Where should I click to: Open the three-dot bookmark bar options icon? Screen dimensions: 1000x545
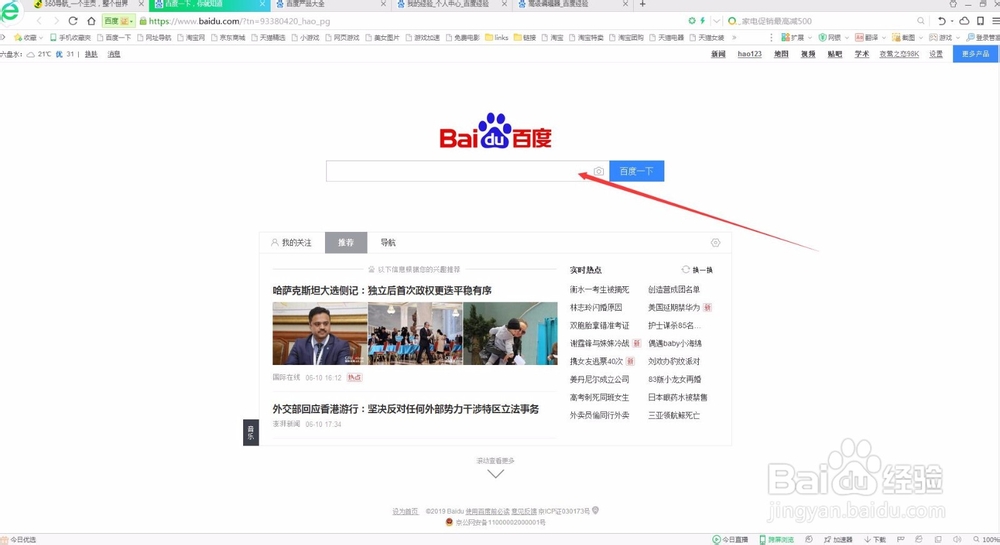(x=771, y=38)
